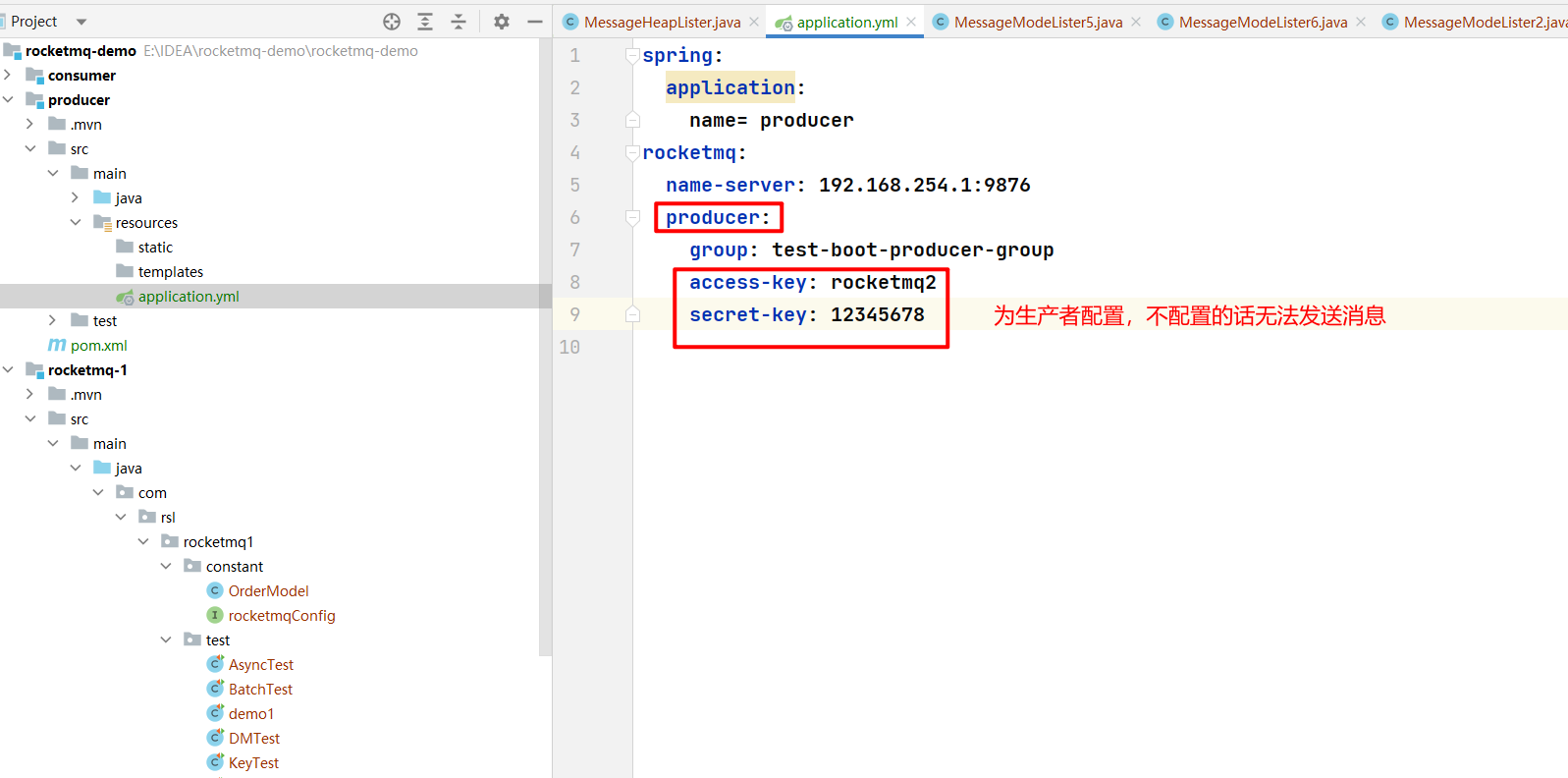1568x778 pixels.
Task: Select the application.yml editor tab
Action: [x=847, y=22]
